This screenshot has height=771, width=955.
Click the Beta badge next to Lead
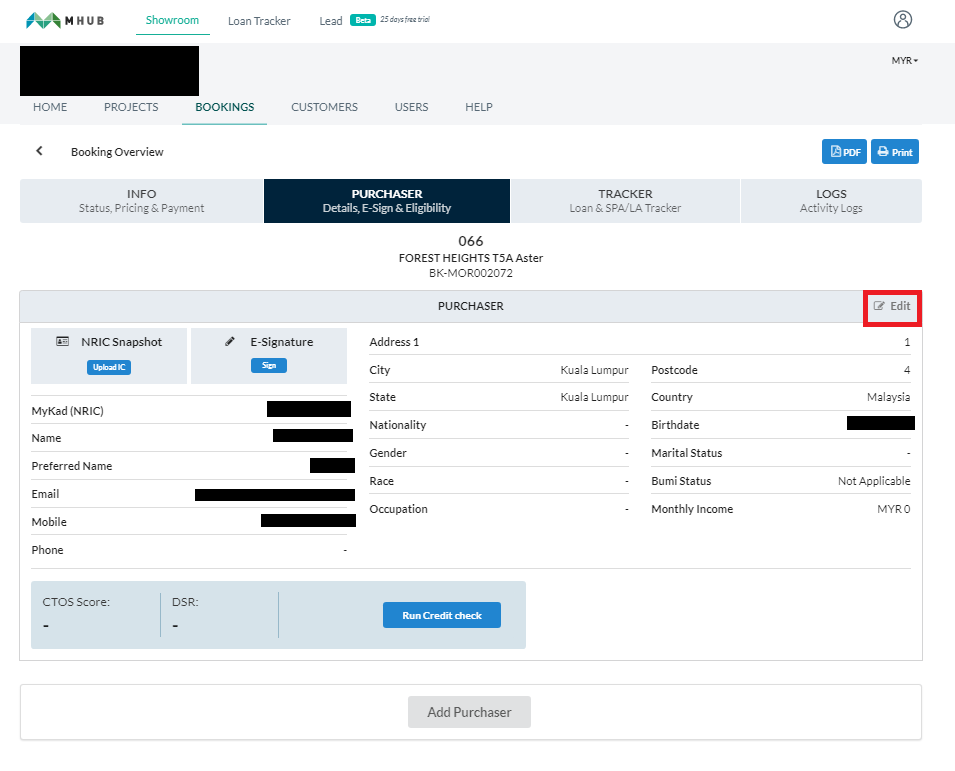coord(362,20)
